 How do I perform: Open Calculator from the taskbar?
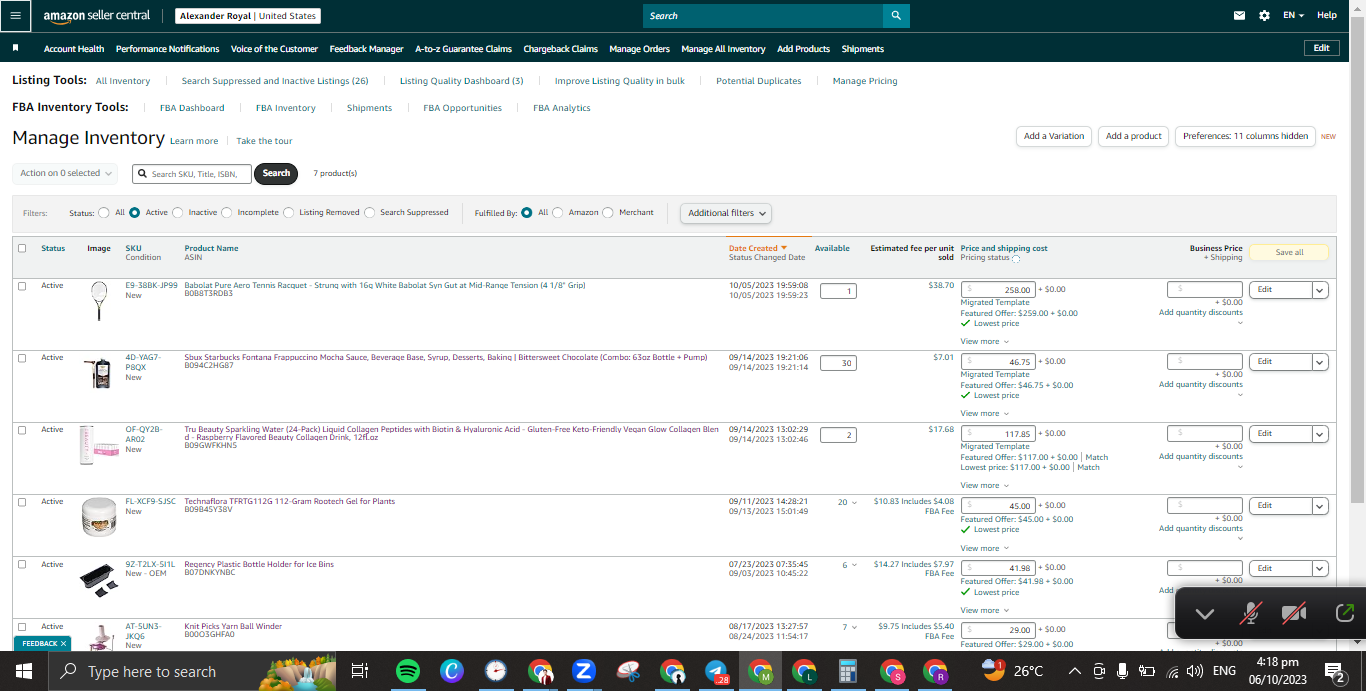tap(848, 671)
